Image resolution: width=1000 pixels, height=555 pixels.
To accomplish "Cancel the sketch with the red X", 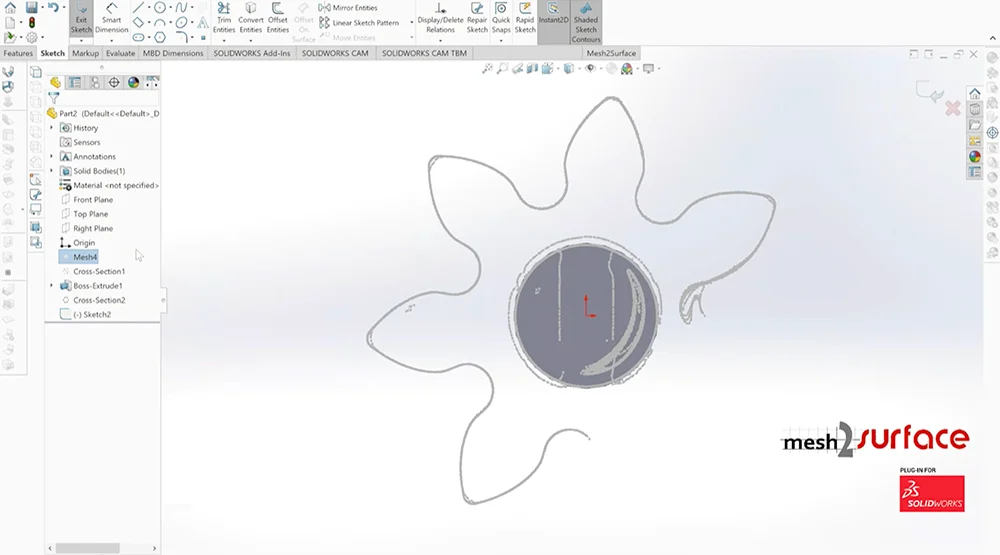I will 952,107.
